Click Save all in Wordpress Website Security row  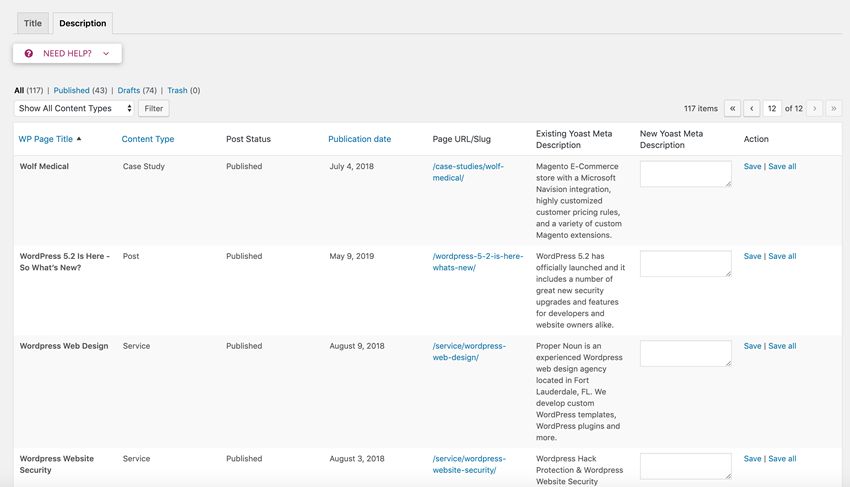782,459
